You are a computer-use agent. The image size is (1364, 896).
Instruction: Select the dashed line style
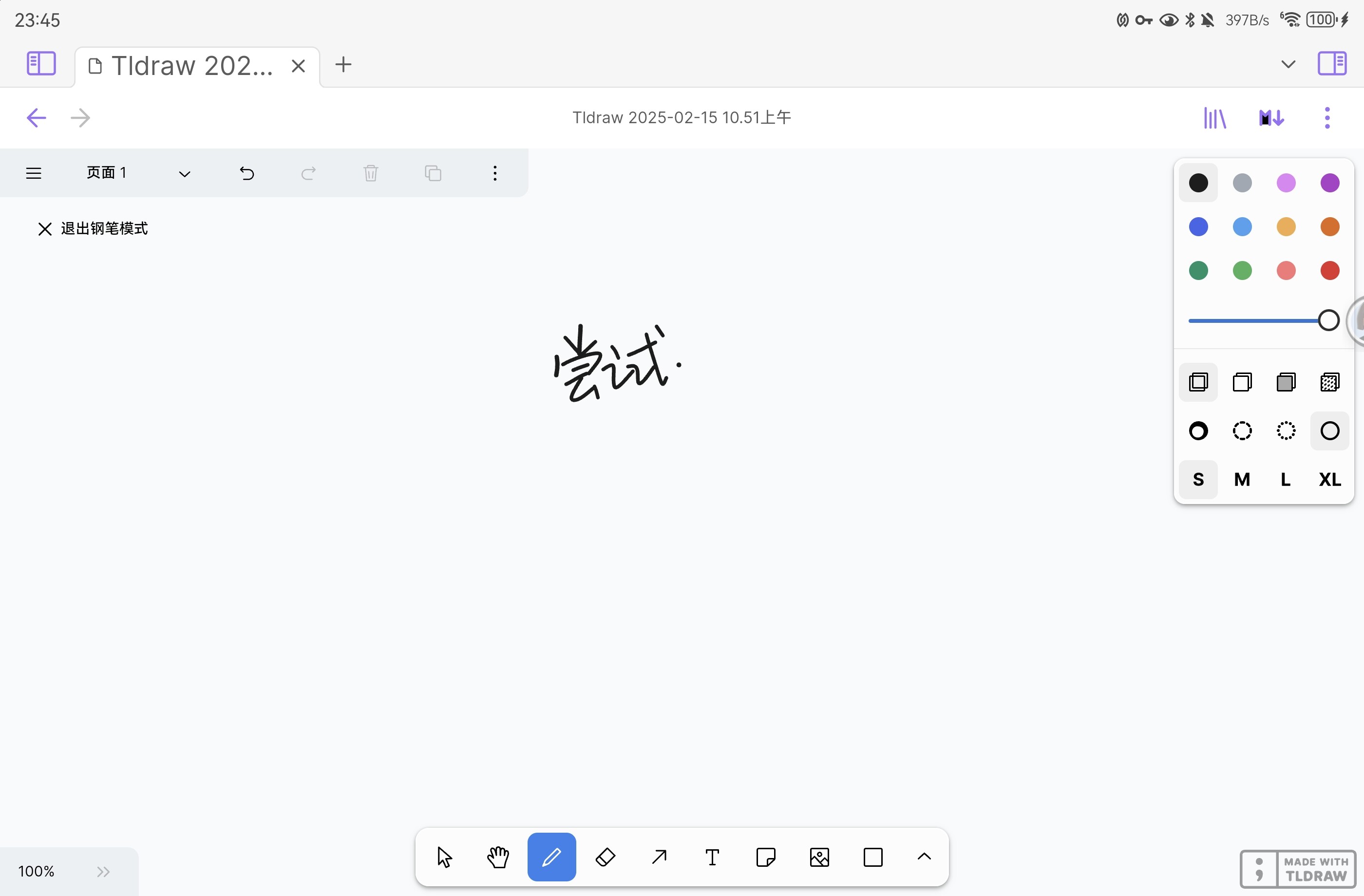pyautogui.click(x=1242, y=431)
